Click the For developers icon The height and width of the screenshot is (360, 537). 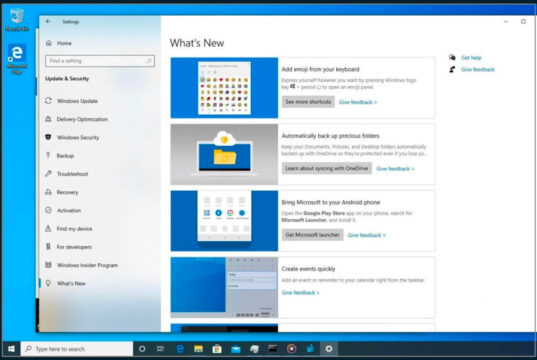48,247
